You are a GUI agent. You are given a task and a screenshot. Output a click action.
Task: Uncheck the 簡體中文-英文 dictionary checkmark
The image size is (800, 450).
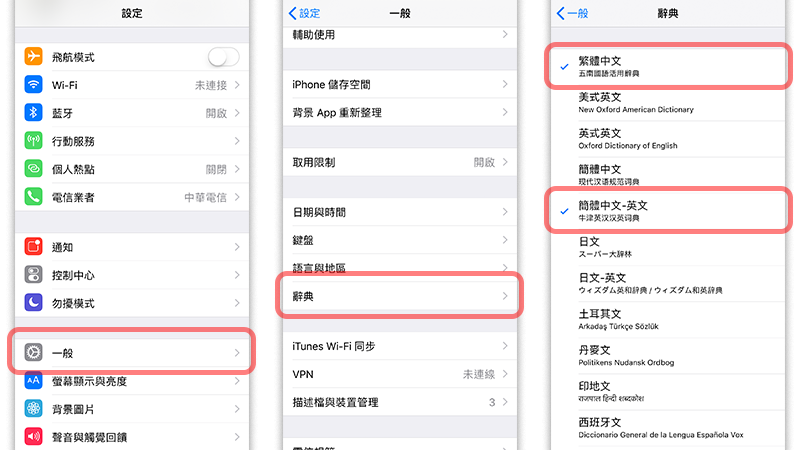coord(564,211)
